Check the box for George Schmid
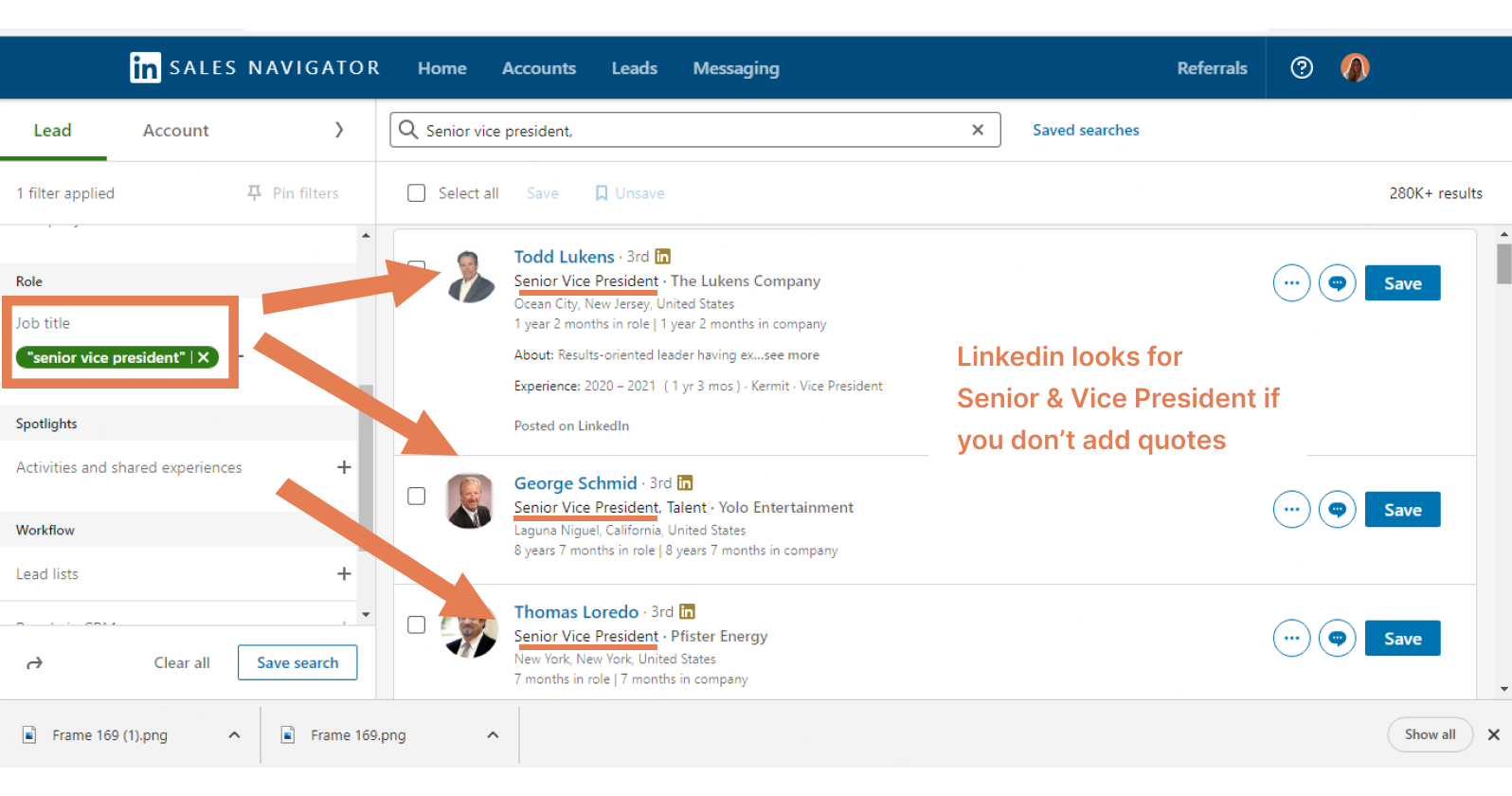The height and width of the screenshot is (796, 1512). click(x=416, y=496)
